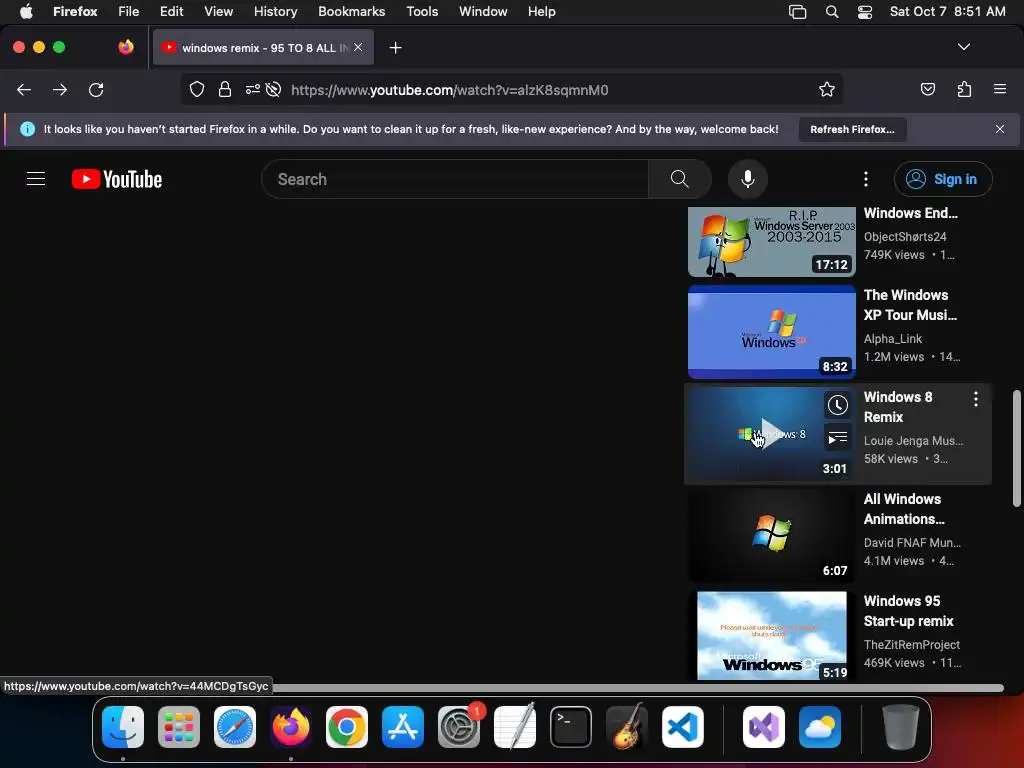Reload the current page

[x=96, y=89]
